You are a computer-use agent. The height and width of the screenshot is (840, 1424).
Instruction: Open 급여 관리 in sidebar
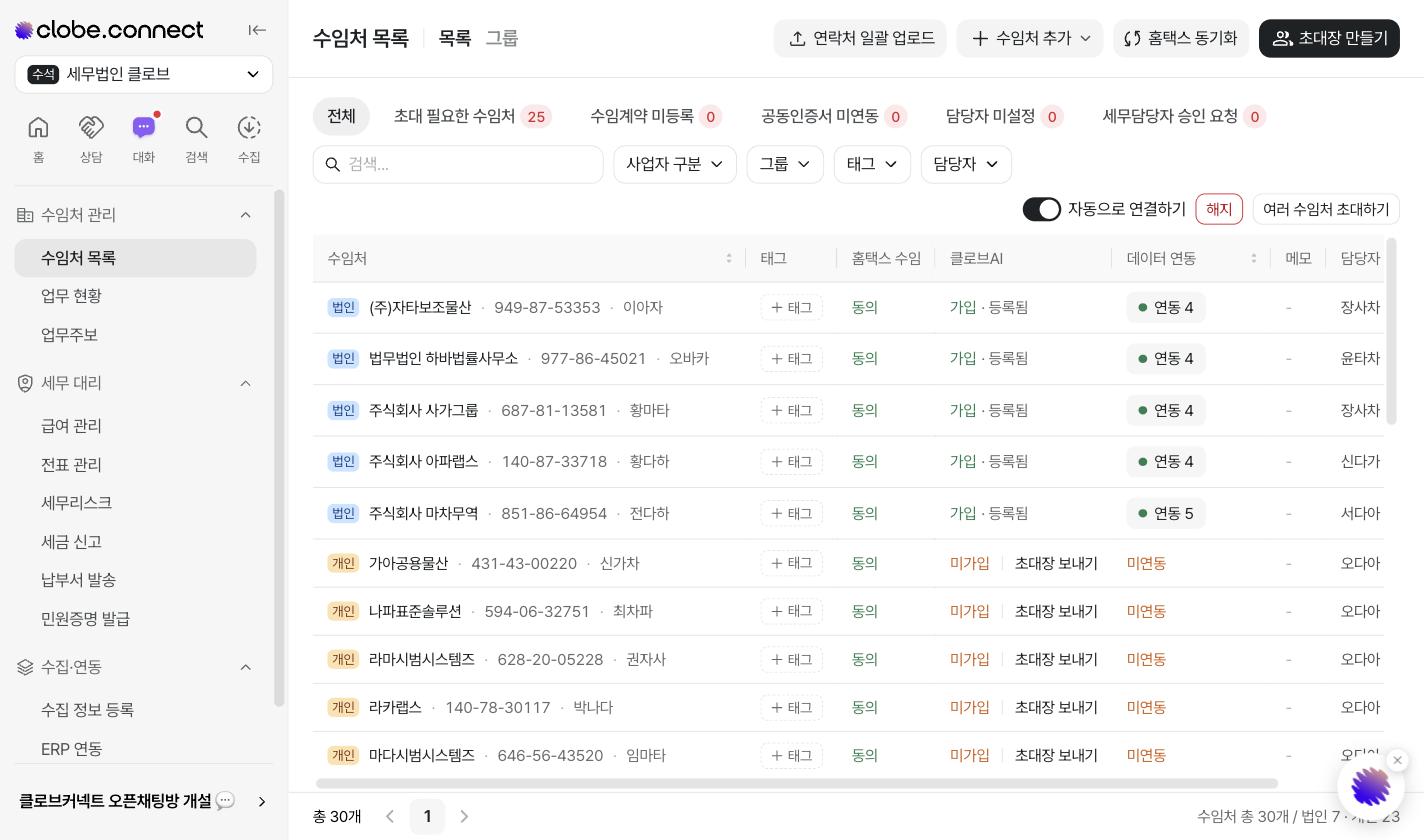135,426
